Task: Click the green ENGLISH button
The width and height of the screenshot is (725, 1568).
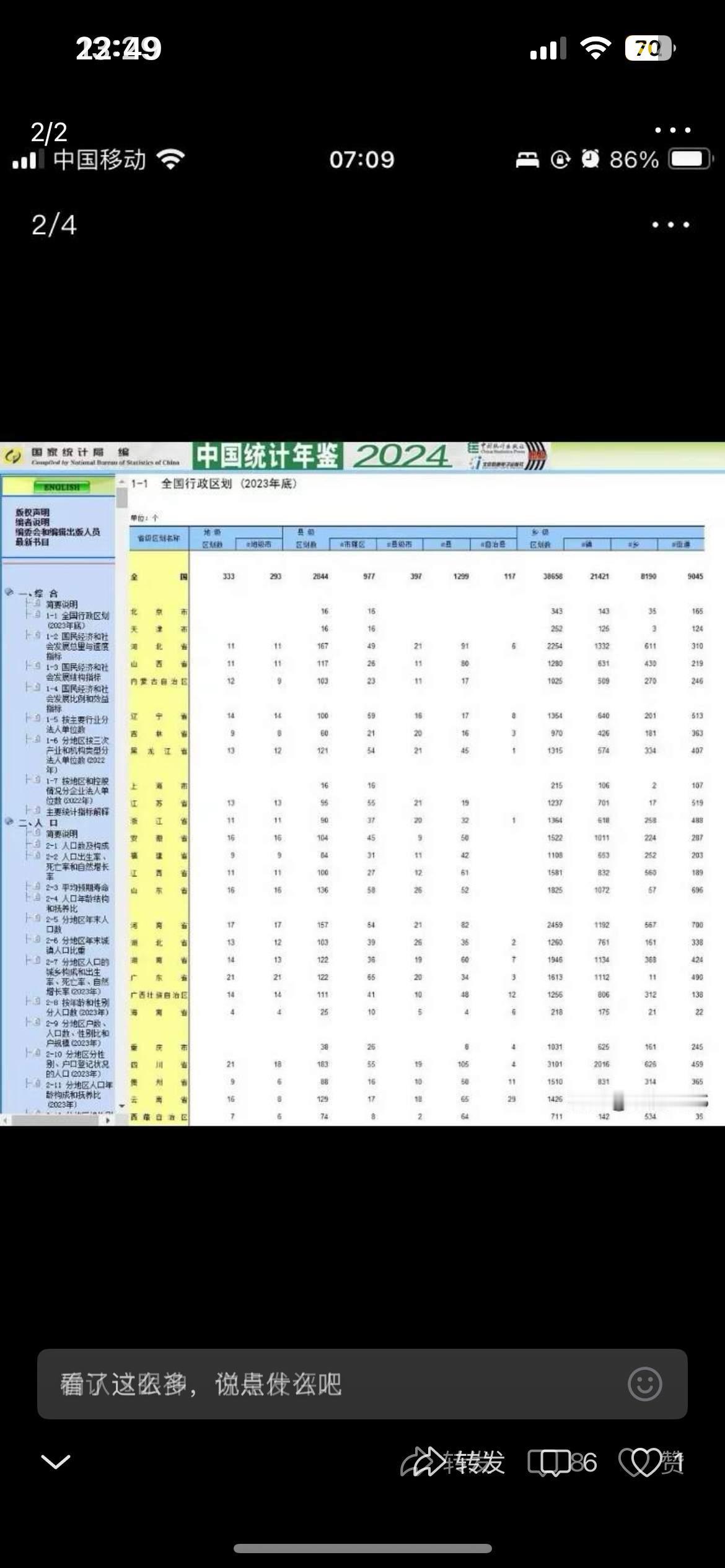Action: pos(61,487)
